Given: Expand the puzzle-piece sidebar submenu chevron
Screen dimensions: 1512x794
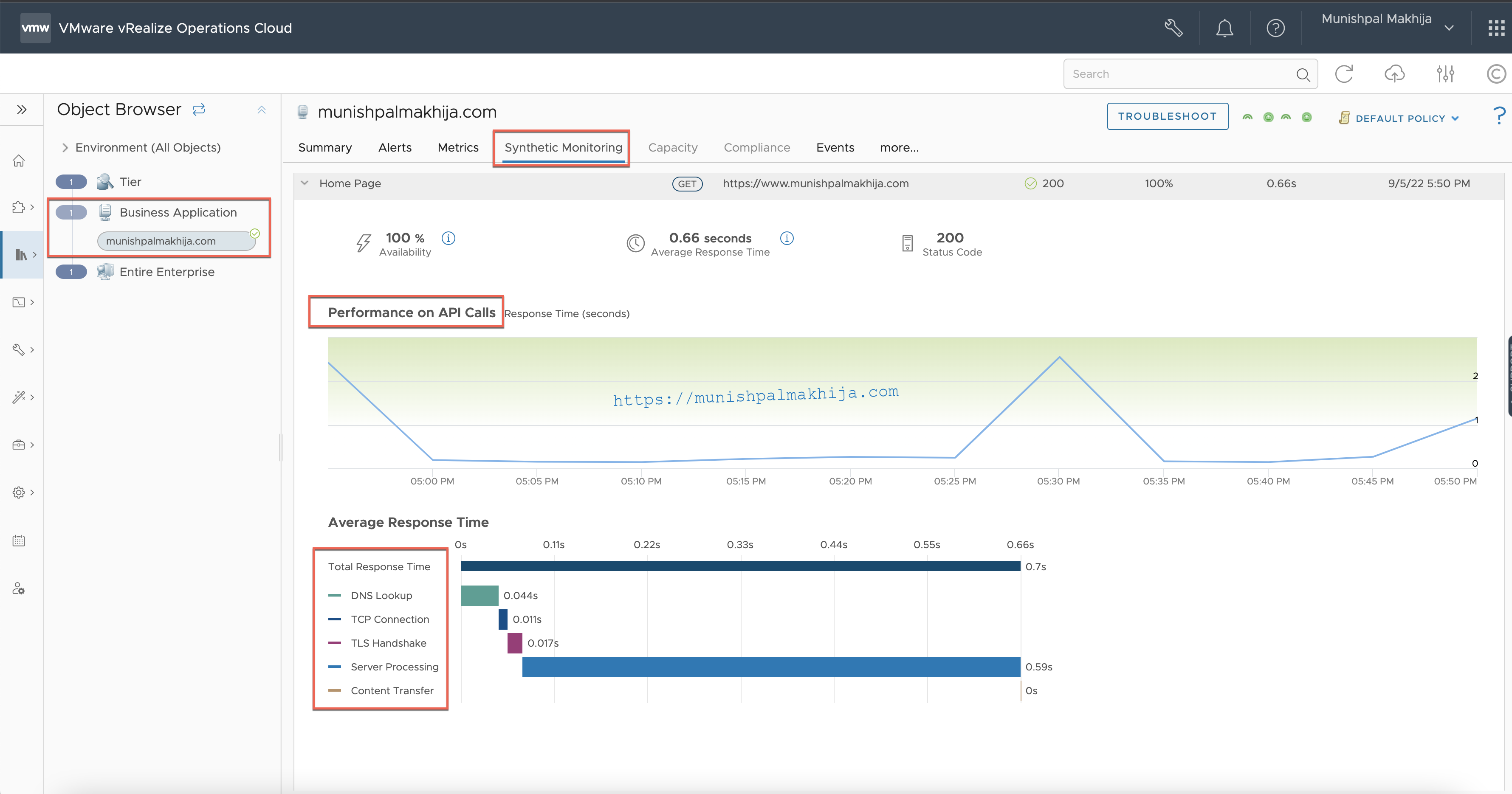Looking at the screenshot, I should (32, 207).
